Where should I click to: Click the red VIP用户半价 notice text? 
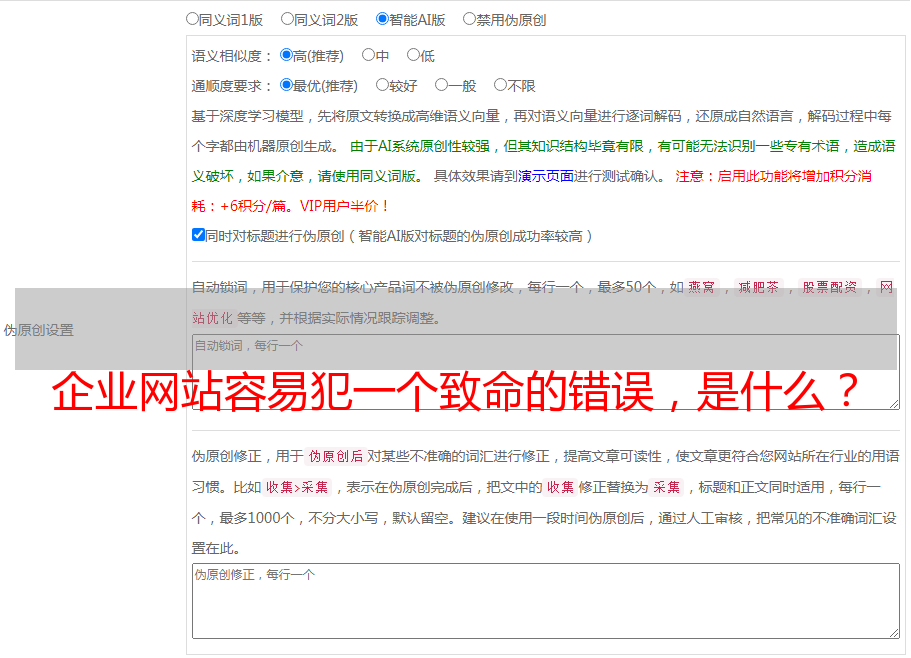click(344, 206)
